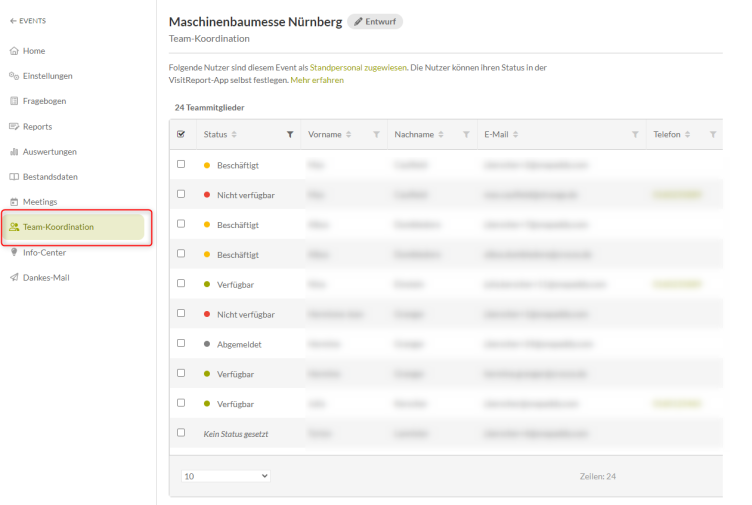Open Info-Center label in the sidebar

[44, 252]
